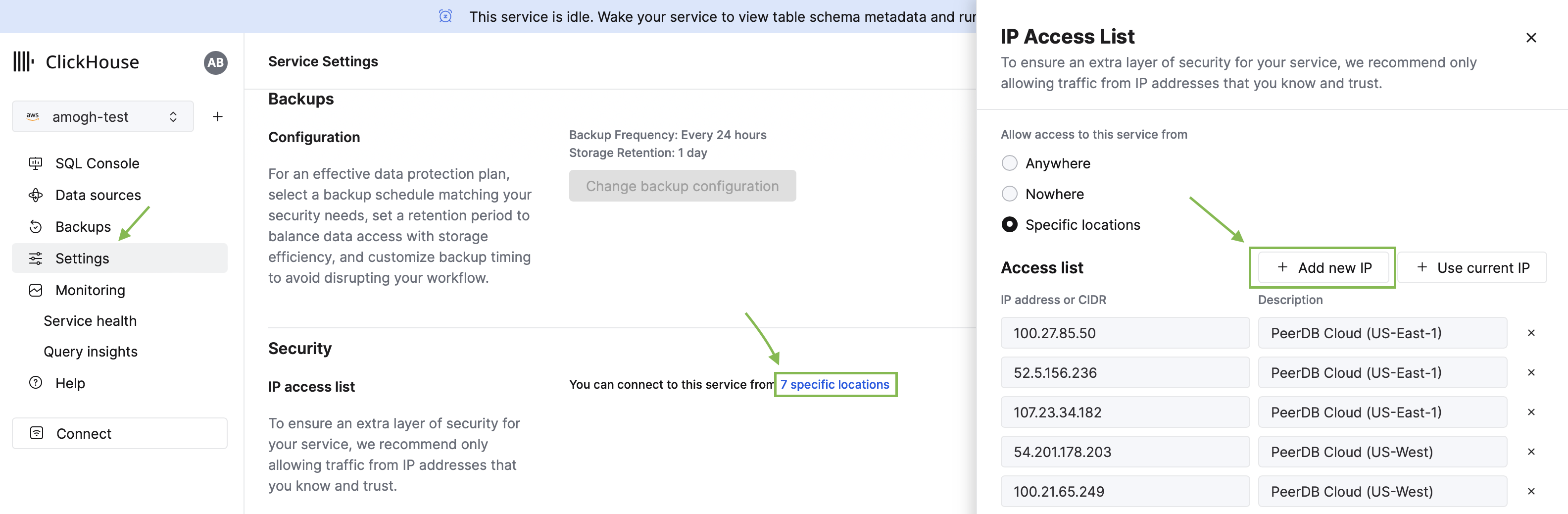Edit description for 100.27.85.50
This screenshot has width=1568, height=514.
tap(1382, 333)
